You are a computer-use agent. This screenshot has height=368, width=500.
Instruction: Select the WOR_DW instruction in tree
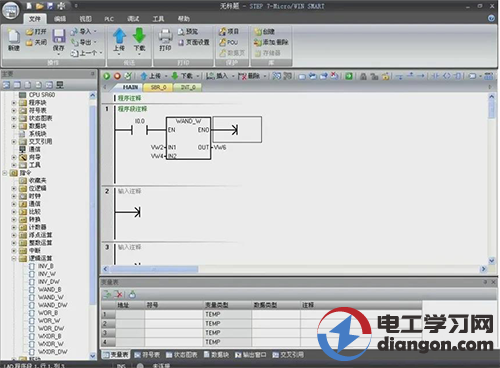51,328
